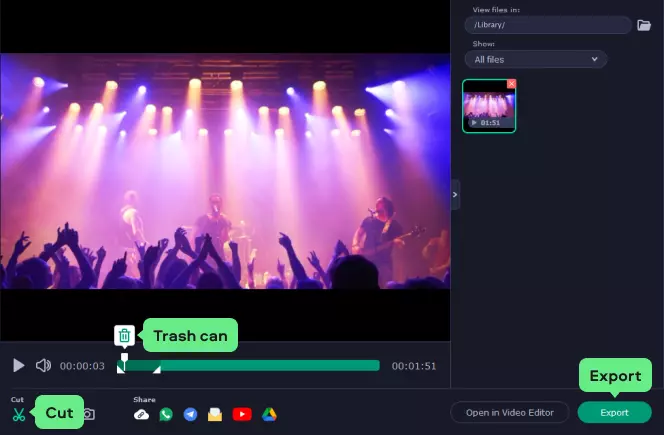Collapse the right file panel arrow
The width and height of the screenshot is (664, 435).
[x=456, y=194]
